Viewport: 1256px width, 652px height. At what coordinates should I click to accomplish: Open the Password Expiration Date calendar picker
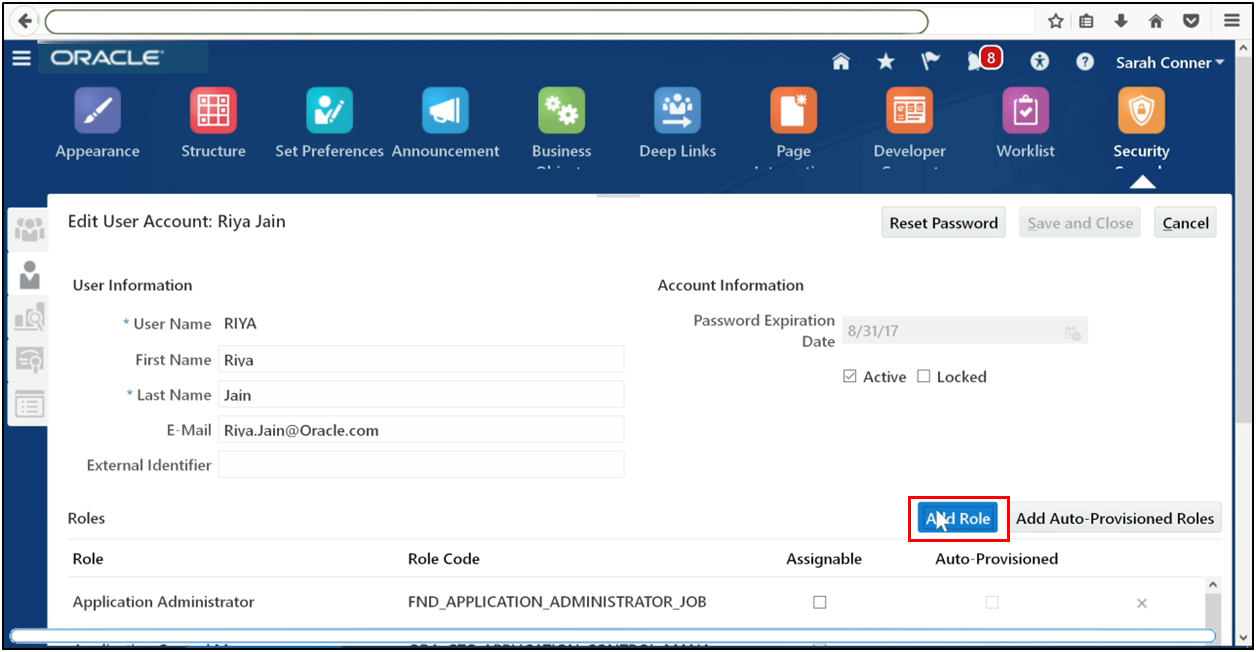click(x=1074, y=330)
